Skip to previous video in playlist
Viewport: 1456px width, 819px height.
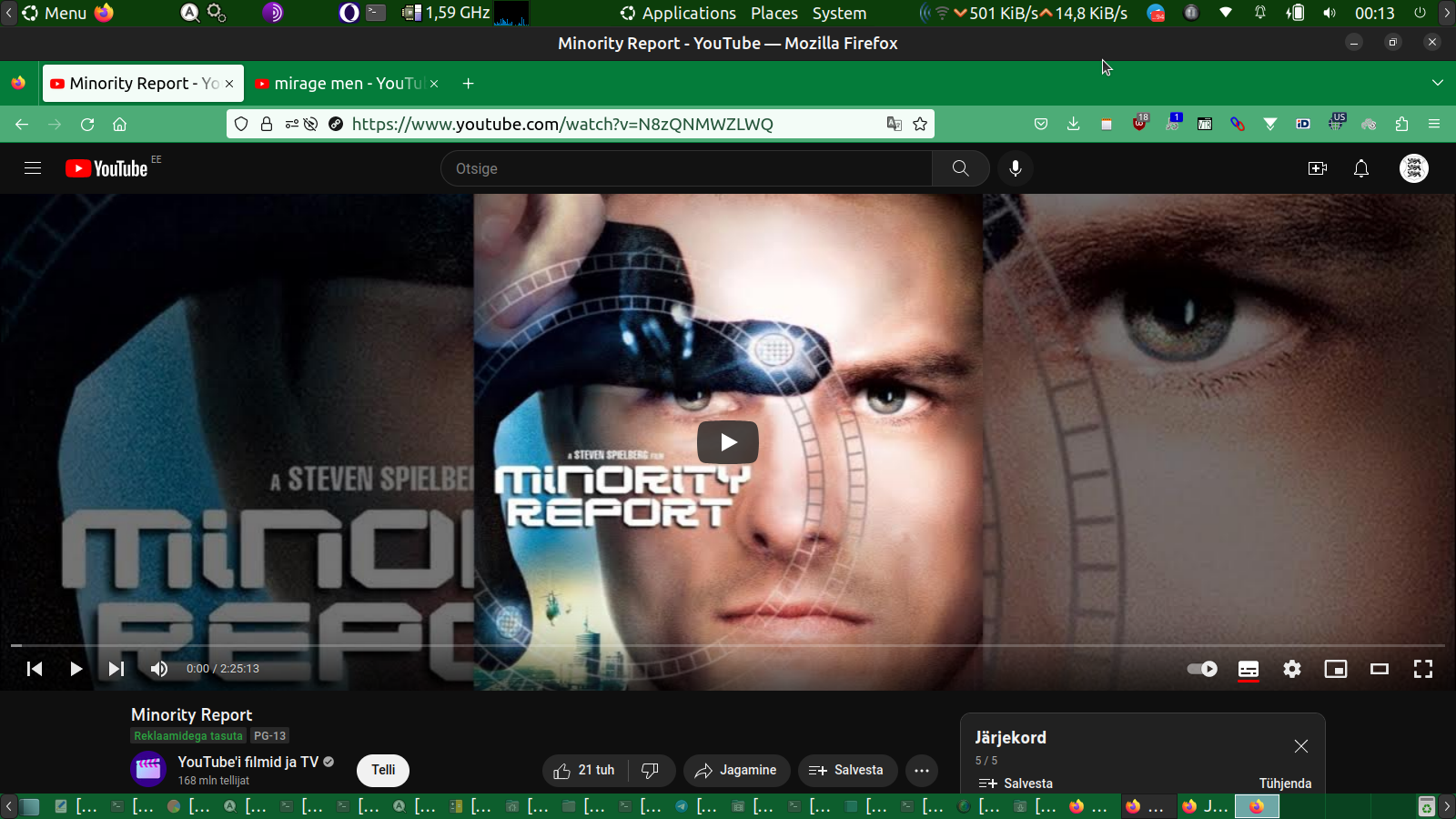pos(35,669)
